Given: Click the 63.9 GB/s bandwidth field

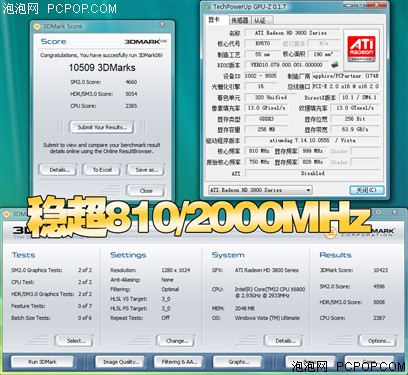Looking at the screenshot, I should [x=355, y=130].
